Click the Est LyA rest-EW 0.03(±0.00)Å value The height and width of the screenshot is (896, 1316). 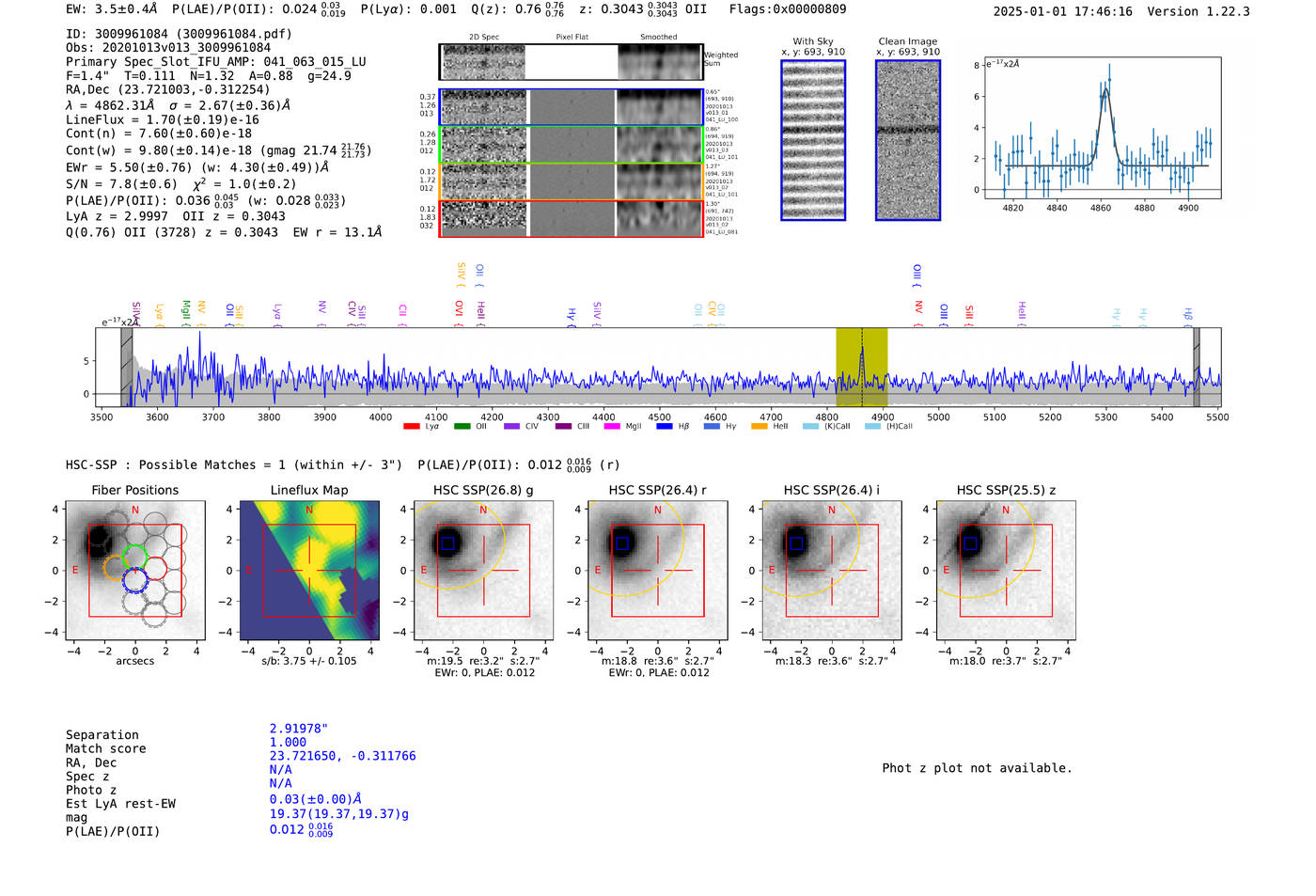(316, 799)
